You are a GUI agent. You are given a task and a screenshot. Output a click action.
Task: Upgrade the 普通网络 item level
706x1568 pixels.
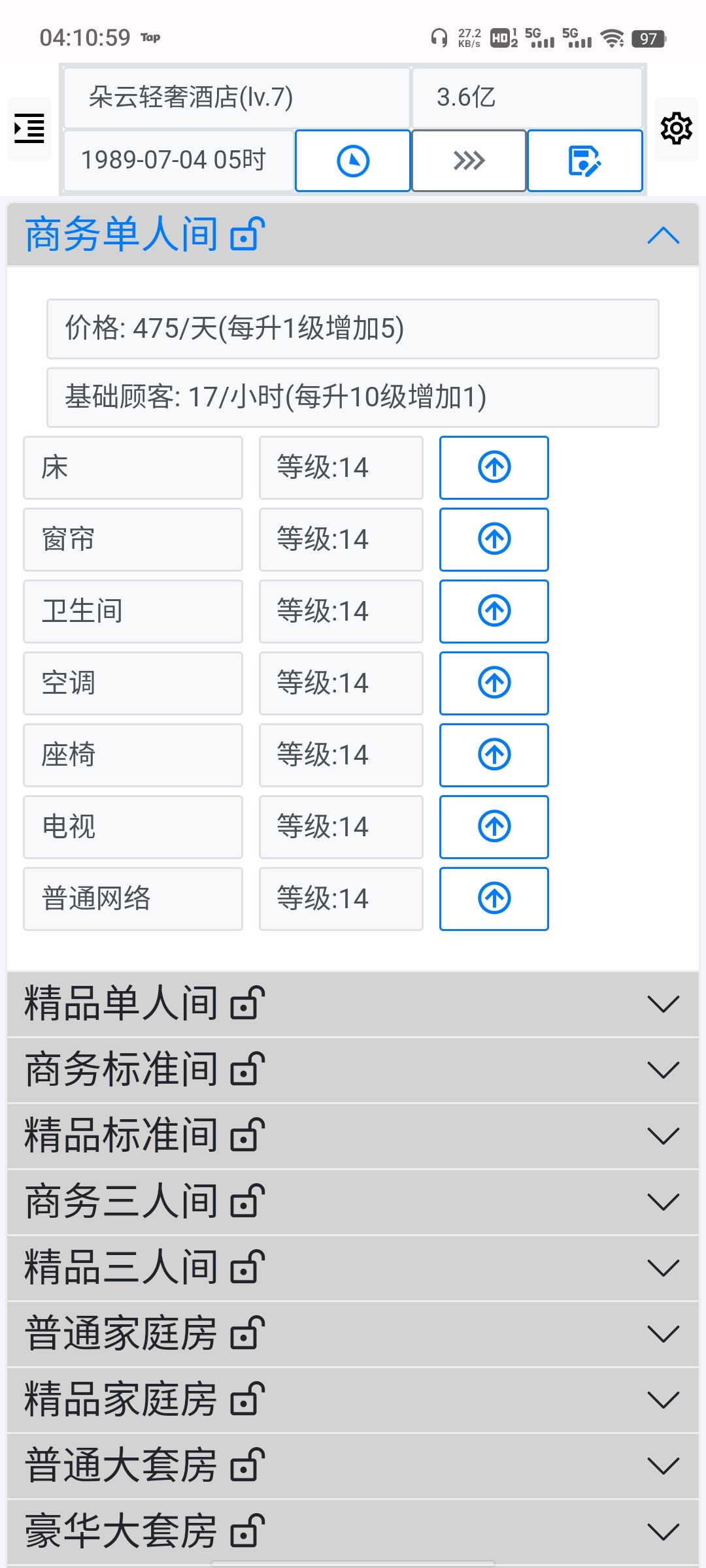(494, 899)
